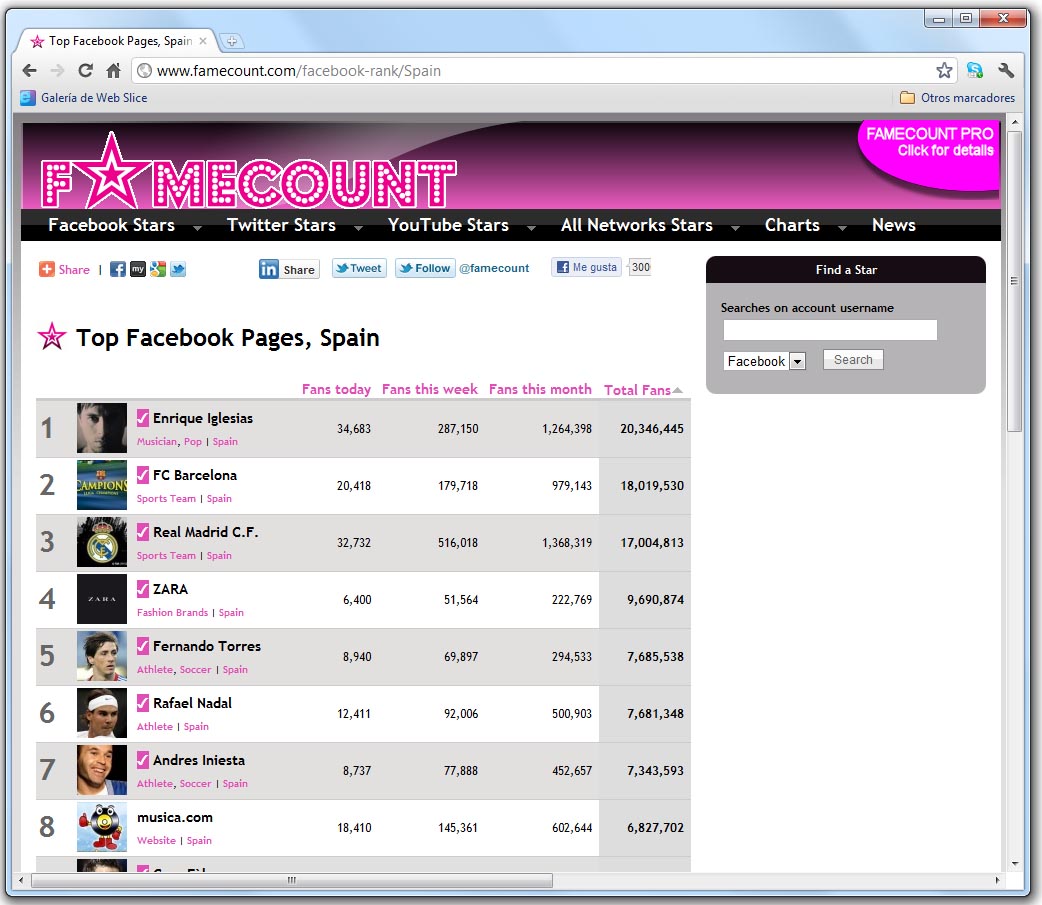This screenshot has width=1042, height=905.
Task: Click the username search input field
Action: (830, 330)
